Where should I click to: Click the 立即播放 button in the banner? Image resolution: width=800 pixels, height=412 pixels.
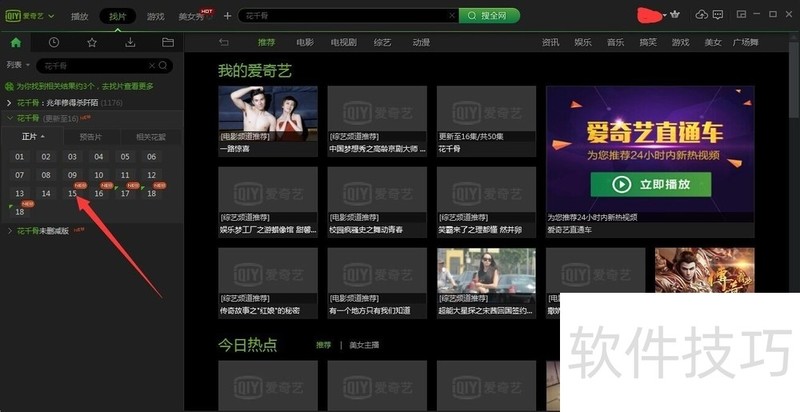tap(651, 184)
